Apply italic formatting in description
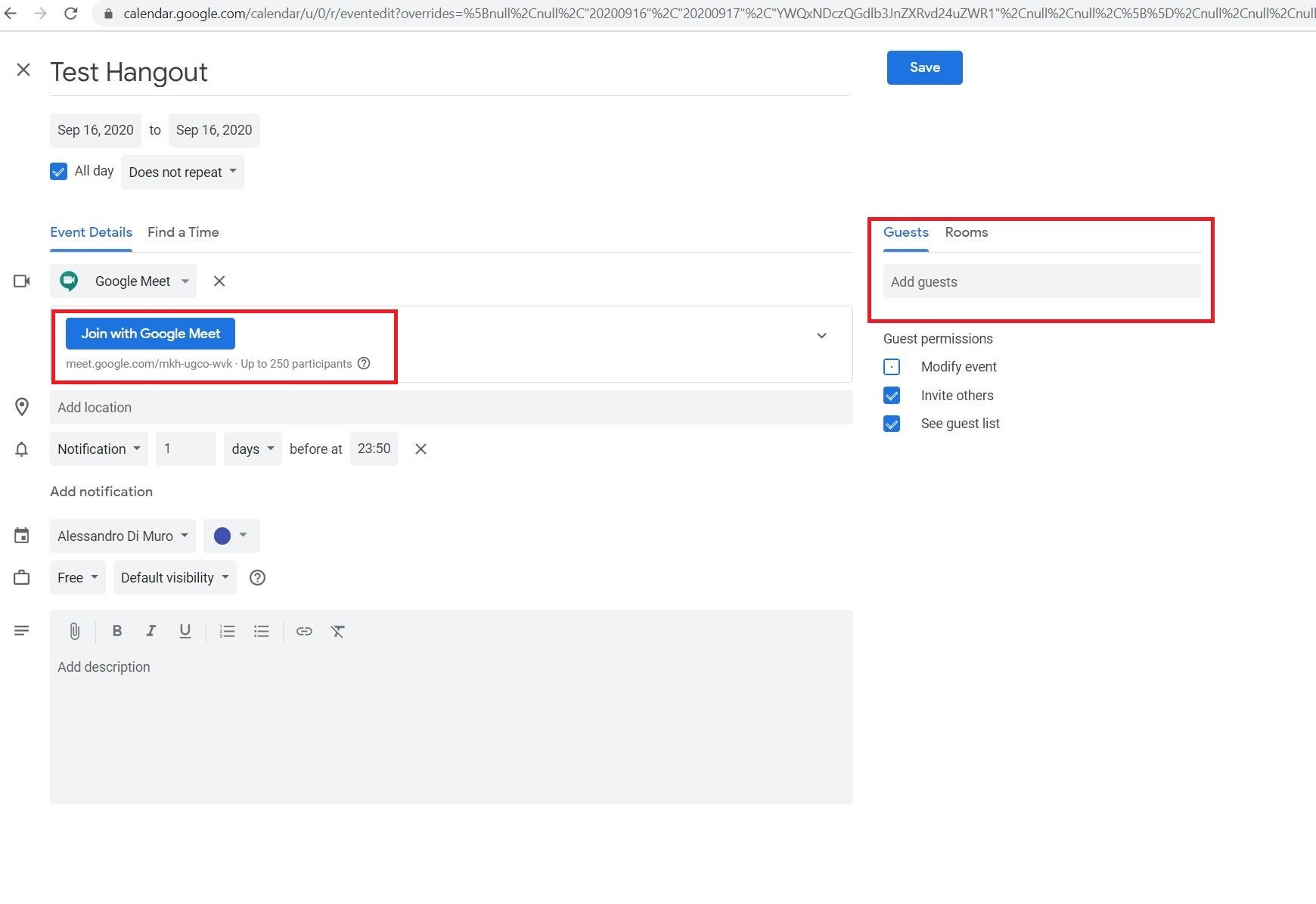Screen dimensions: 1316x904 151,631
